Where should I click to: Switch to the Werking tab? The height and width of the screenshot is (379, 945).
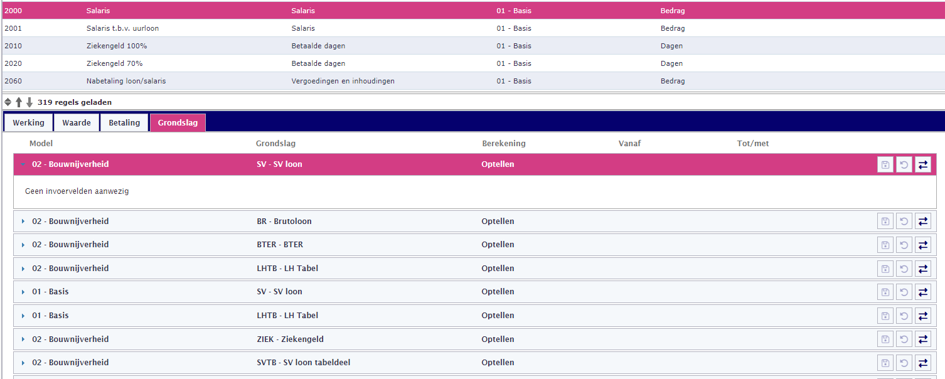28,122
